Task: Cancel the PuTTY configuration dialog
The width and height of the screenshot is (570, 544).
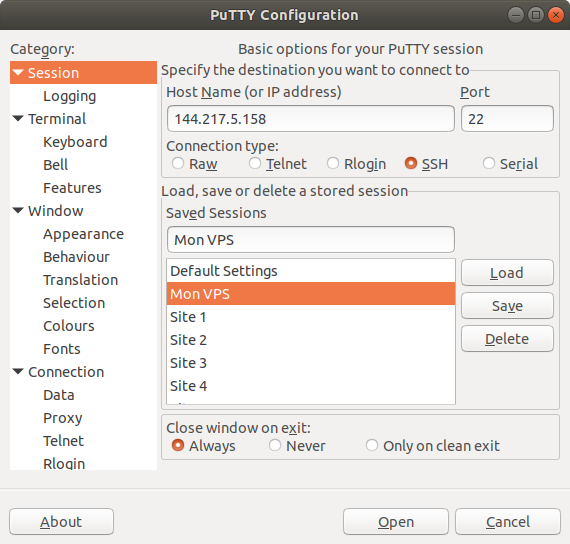Action: tap(507, 521)
